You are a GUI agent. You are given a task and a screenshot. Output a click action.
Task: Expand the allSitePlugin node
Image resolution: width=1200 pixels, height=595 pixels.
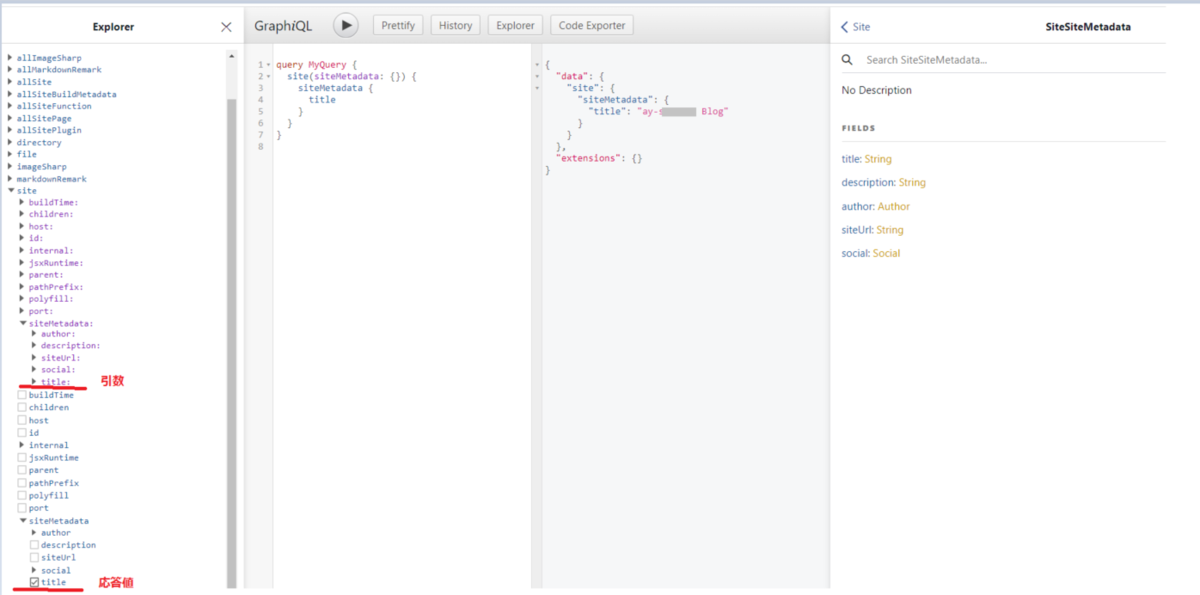[10, 130]
